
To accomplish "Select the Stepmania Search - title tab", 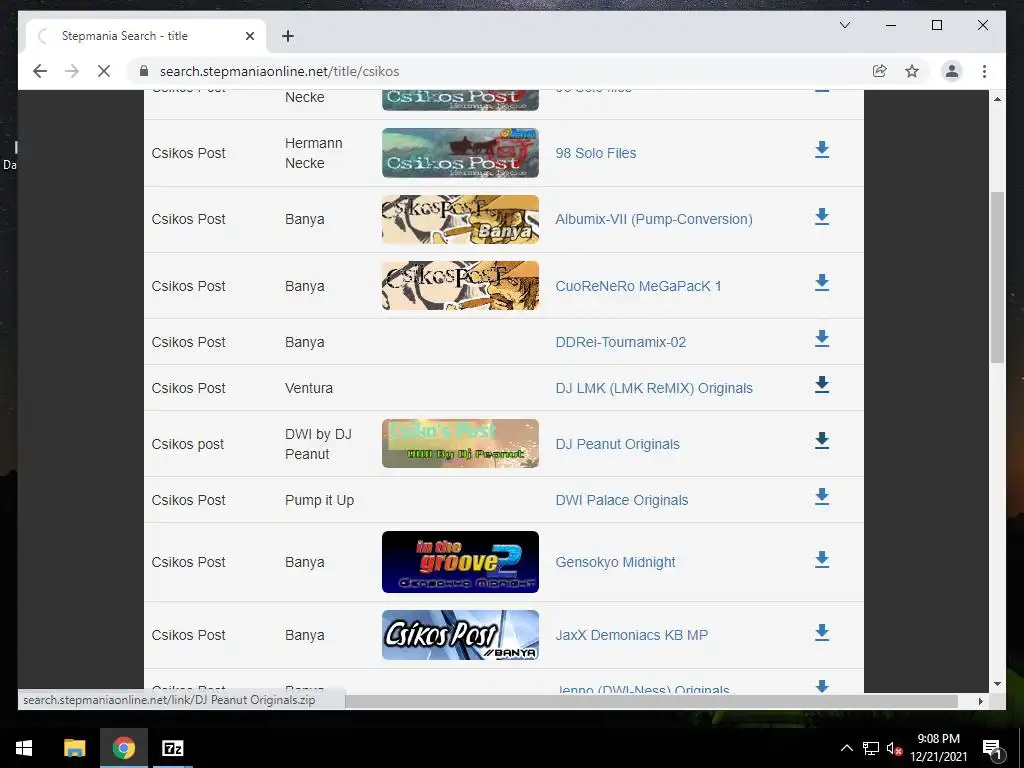I will pos(145,36).
